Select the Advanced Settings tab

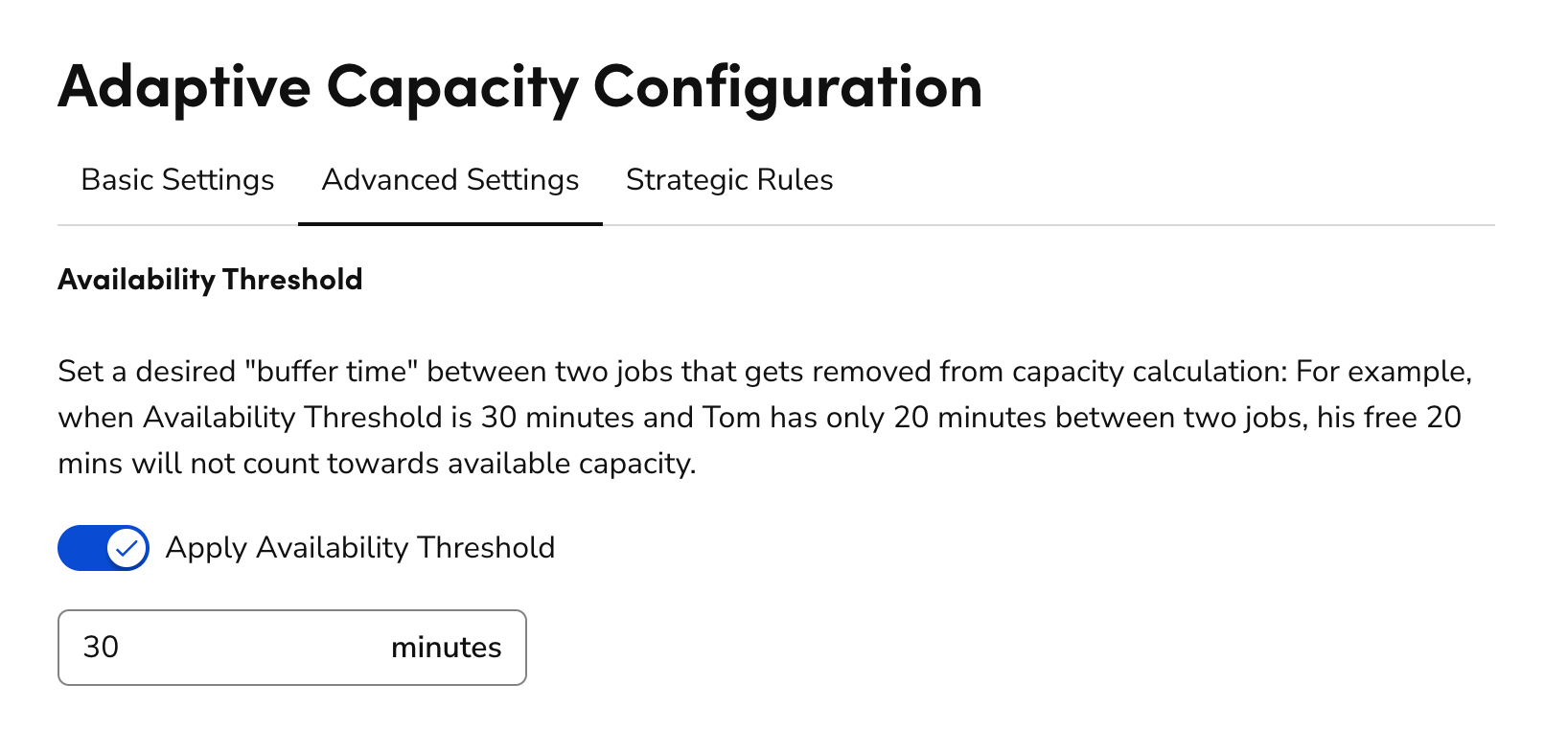449,180
